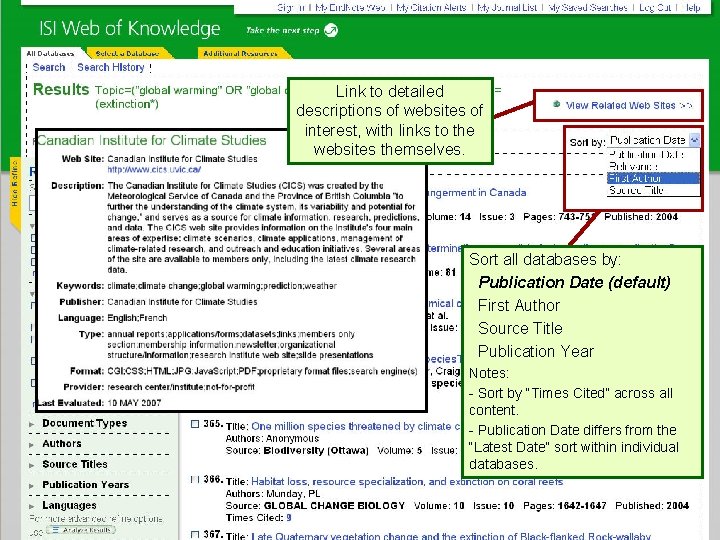Open My Saved Searches
The width and height of the screenshot is (720, 540).
[x=588, y=7]
